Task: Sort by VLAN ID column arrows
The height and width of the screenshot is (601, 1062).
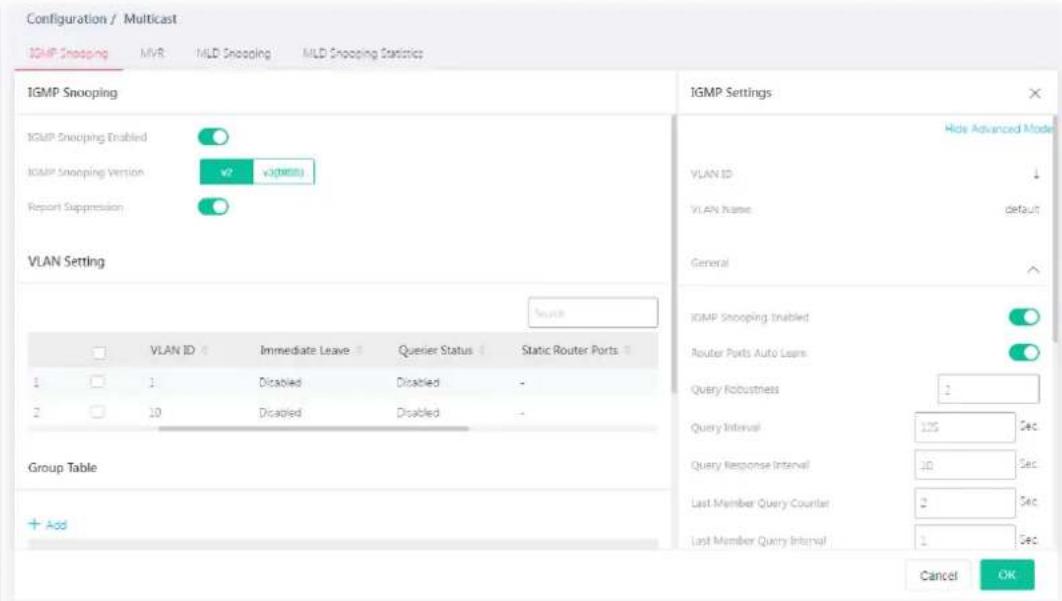Action: [205, 350]
